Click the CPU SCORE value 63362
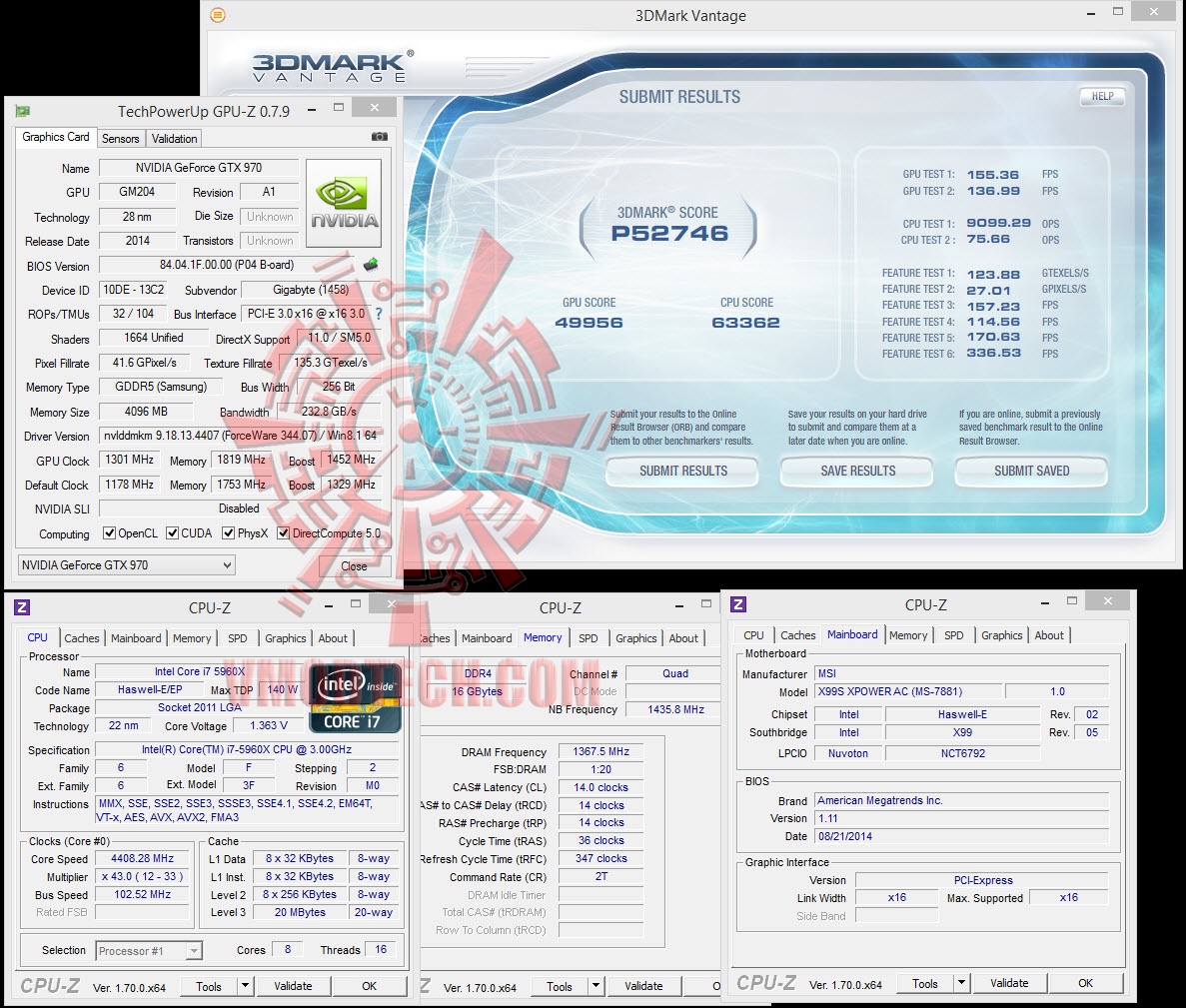 [x=745, y=322]
